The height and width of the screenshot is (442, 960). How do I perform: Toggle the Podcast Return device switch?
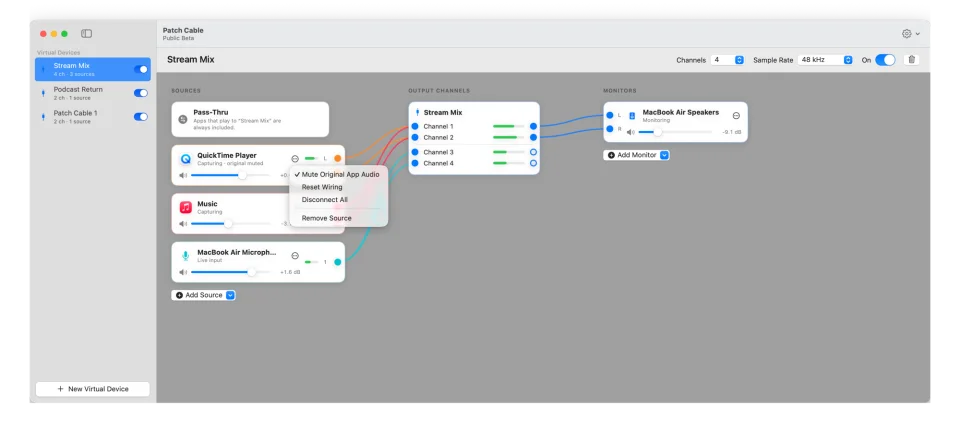click(x=141, y=93)
